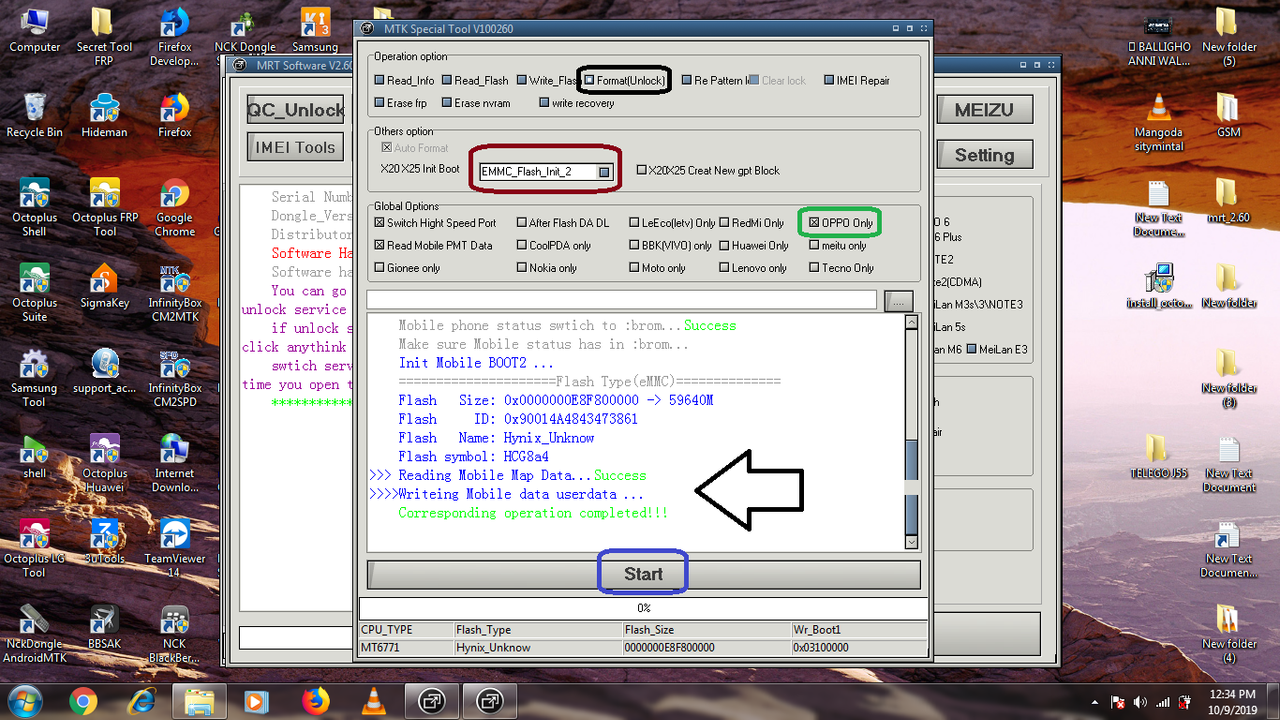Check the IMEI Repair option
1280x720 pixels.
pos(829,81)
